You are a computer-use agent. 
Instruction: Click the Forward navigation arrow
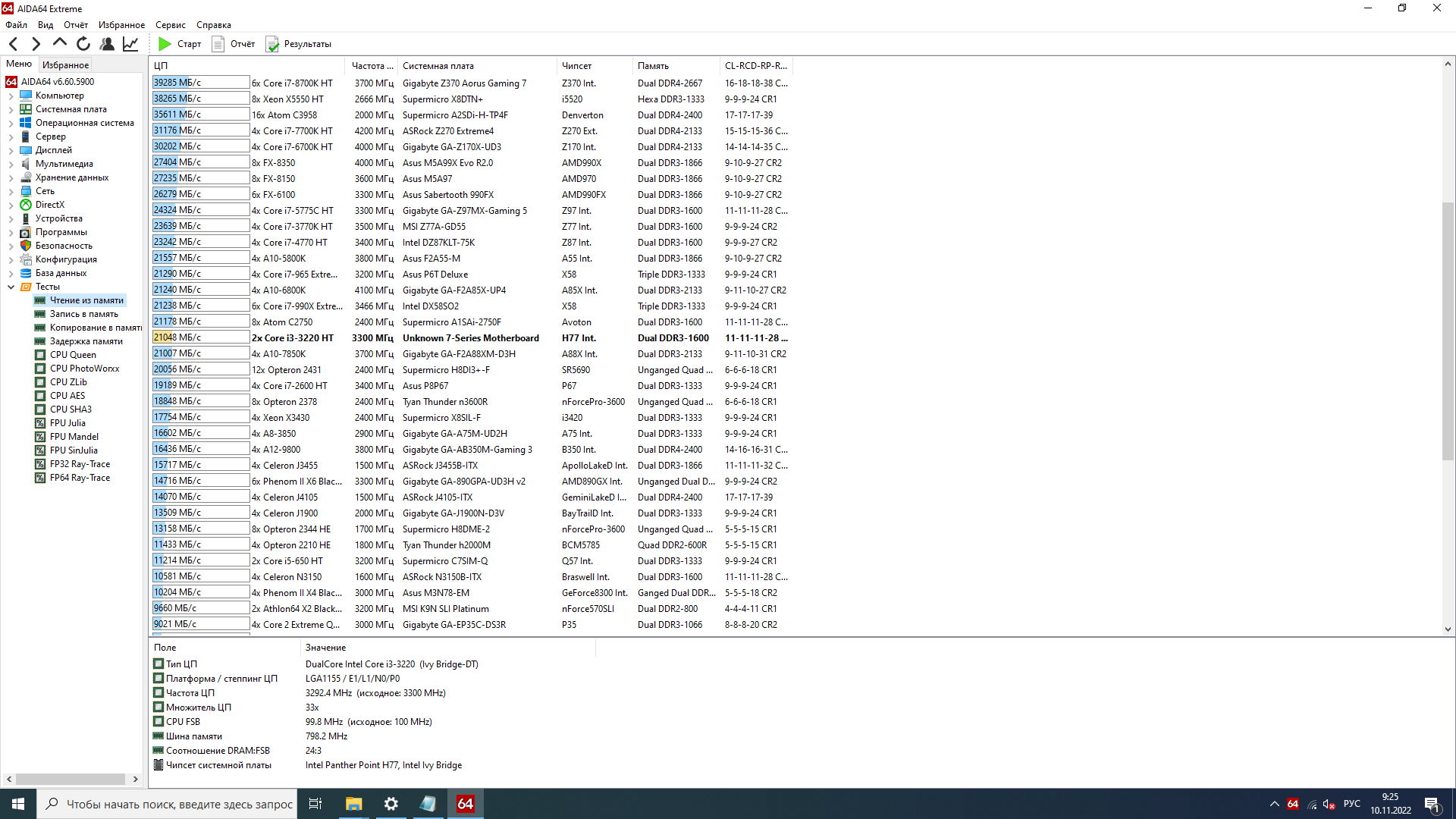[x=36, y=44]
